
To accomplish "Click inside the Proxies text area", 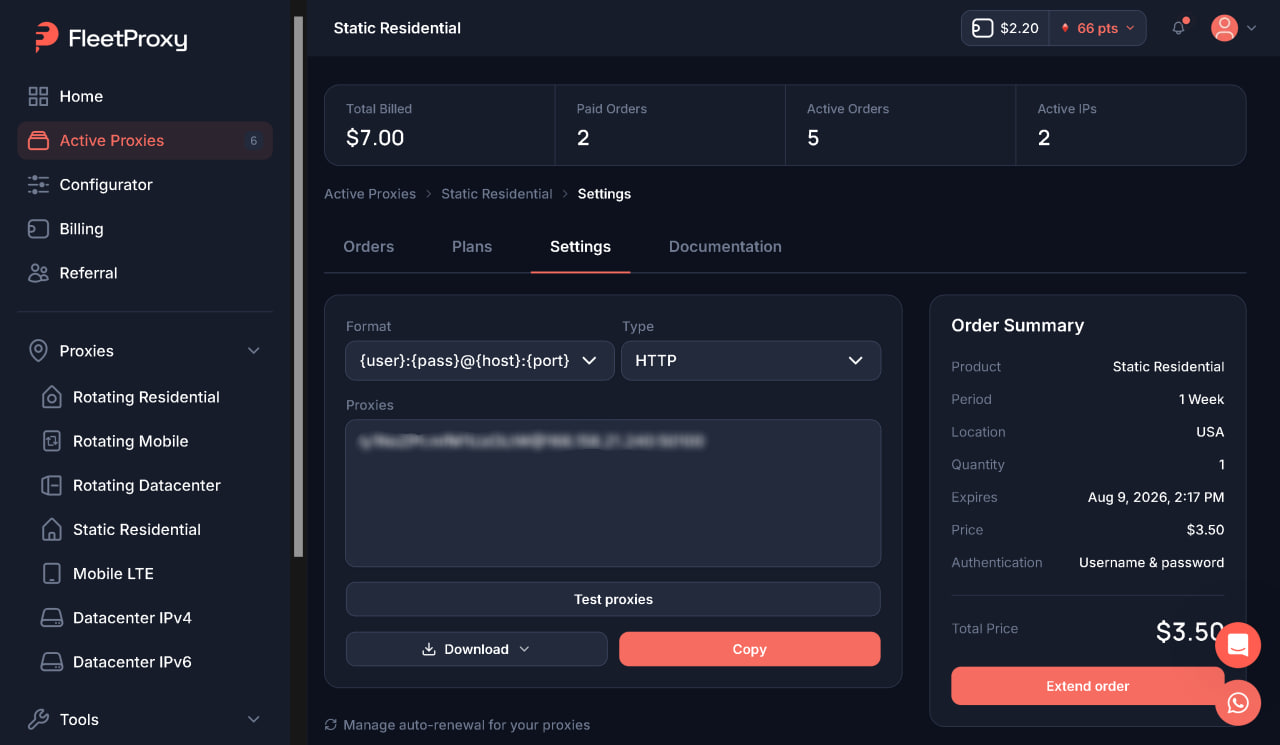I will [613, 493].
